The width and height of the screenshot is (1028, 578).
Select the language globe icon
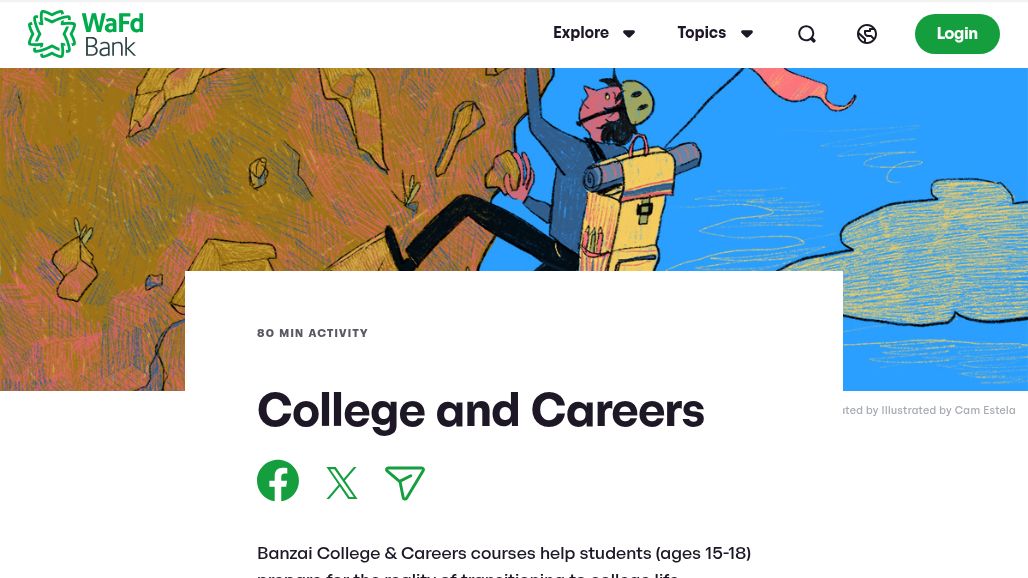pyautogui.click(x=866, y=33)
